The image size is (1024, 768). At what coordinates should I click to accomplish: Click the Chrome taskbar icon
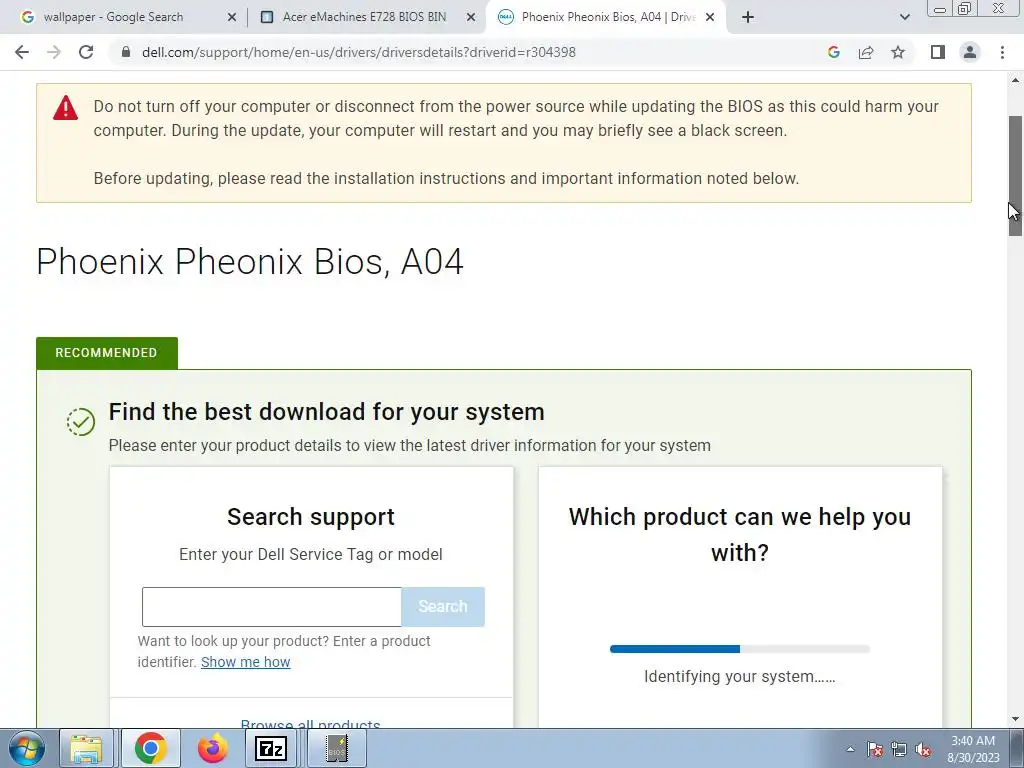[150, 748]
